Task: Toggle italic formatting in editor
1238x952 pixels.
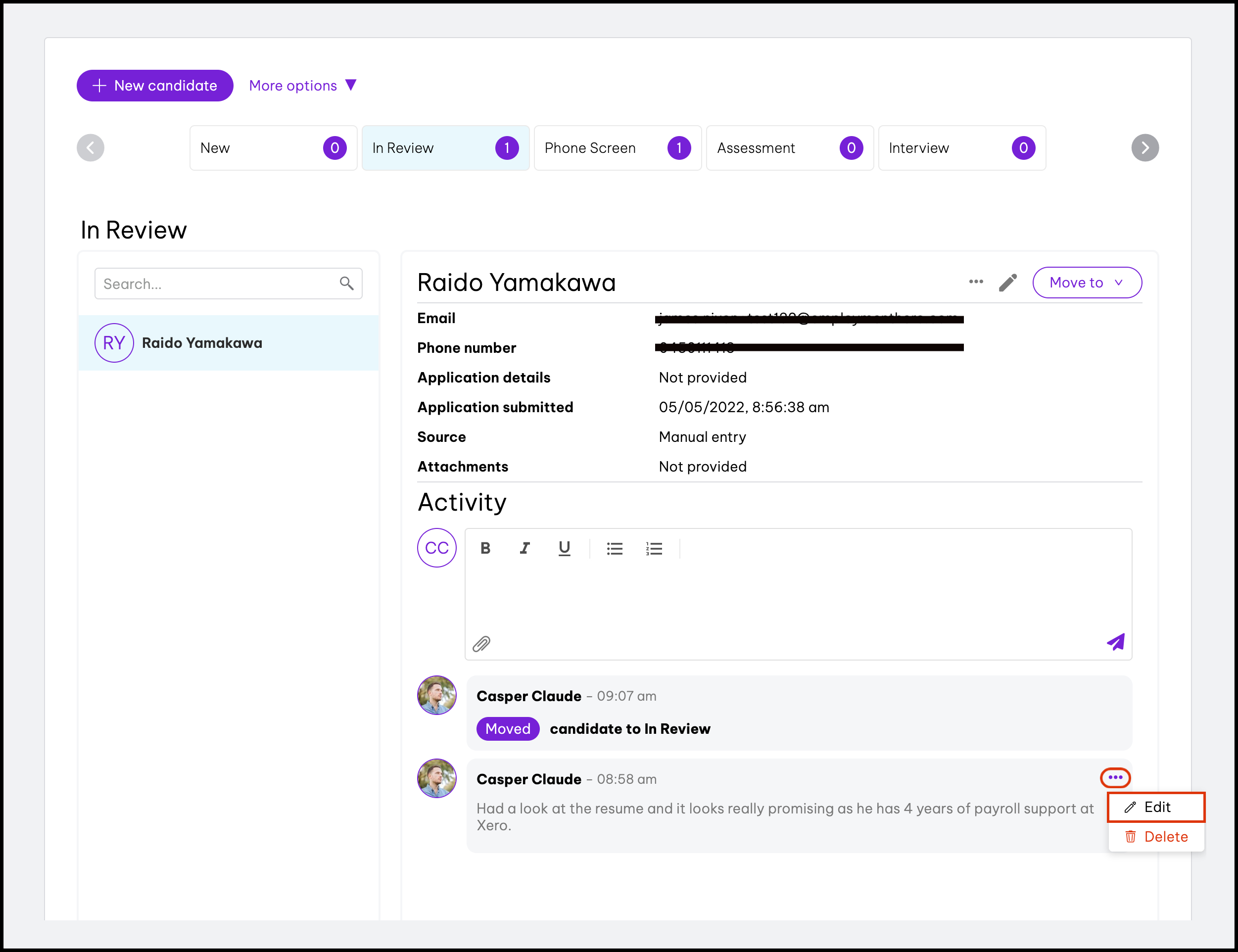Action: [524, 548]
